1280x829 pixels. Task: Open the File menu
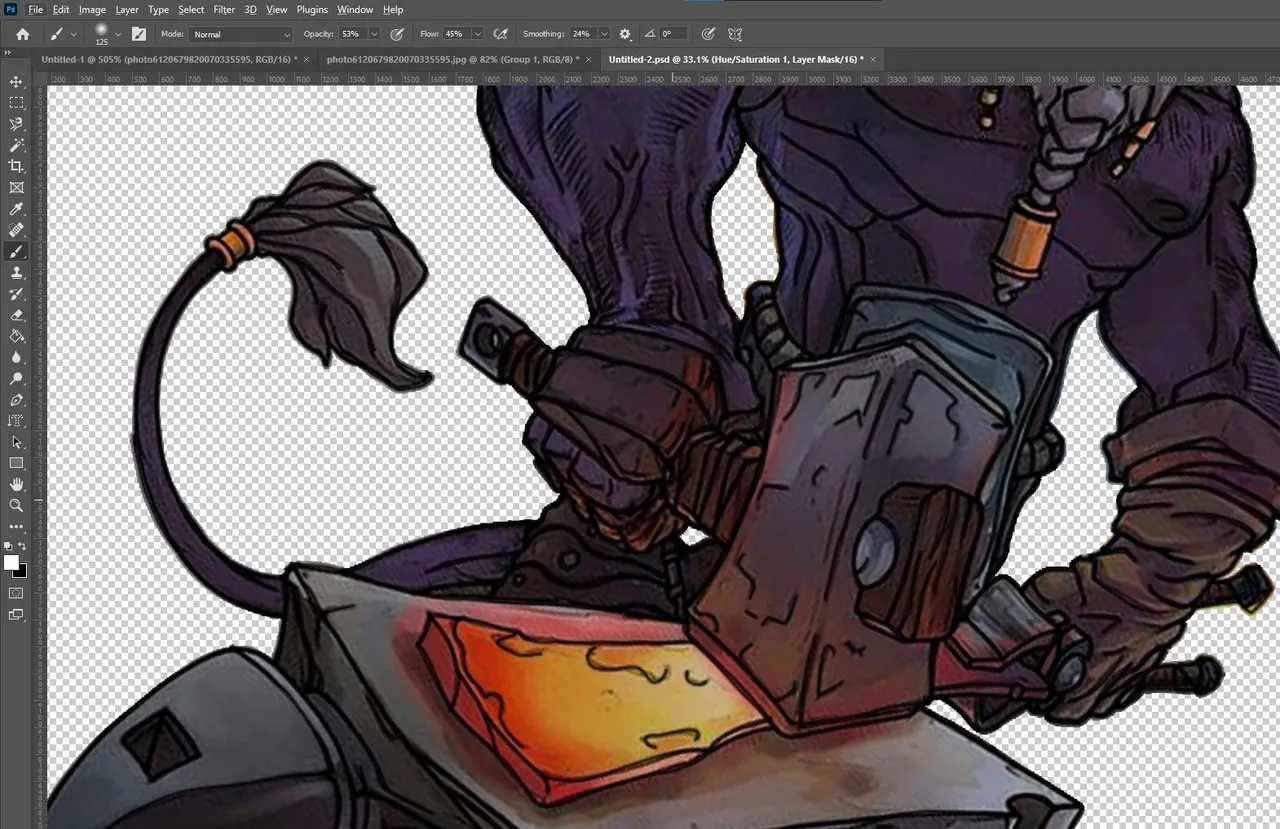[36, 9]
